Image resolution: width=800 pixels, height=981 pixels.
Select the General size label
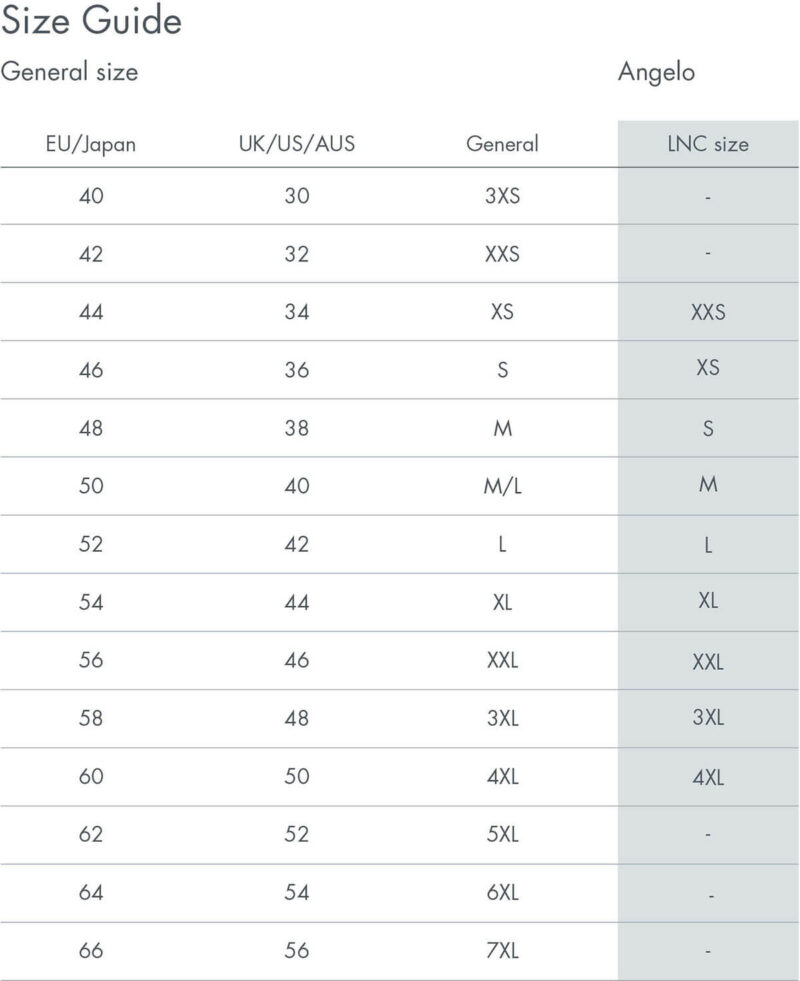pos(69,71)
